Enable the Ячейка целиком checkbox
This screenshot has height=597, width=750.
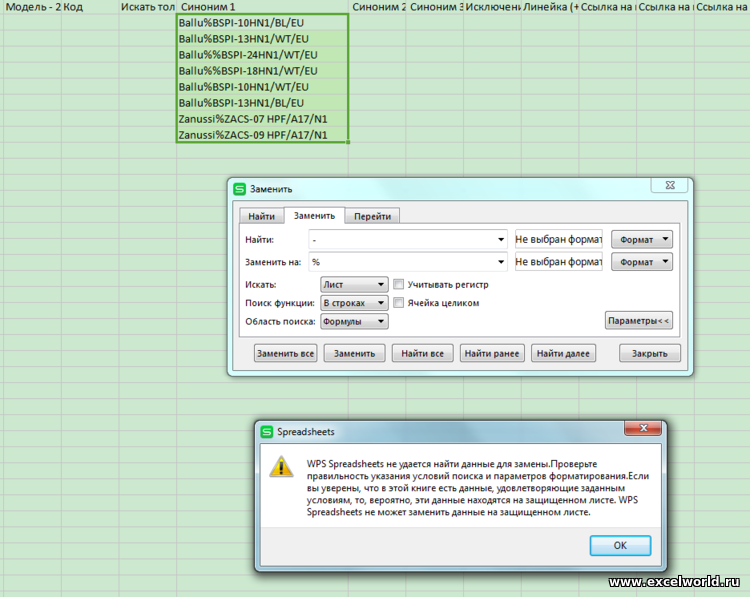pyautogui.click(x=398, y=303)
